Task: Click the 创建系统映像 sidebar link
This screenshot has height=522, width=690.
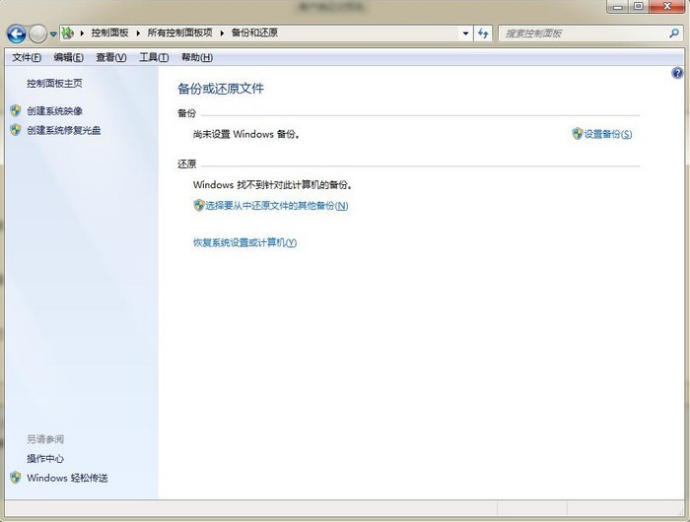Action: pos(55,111)
